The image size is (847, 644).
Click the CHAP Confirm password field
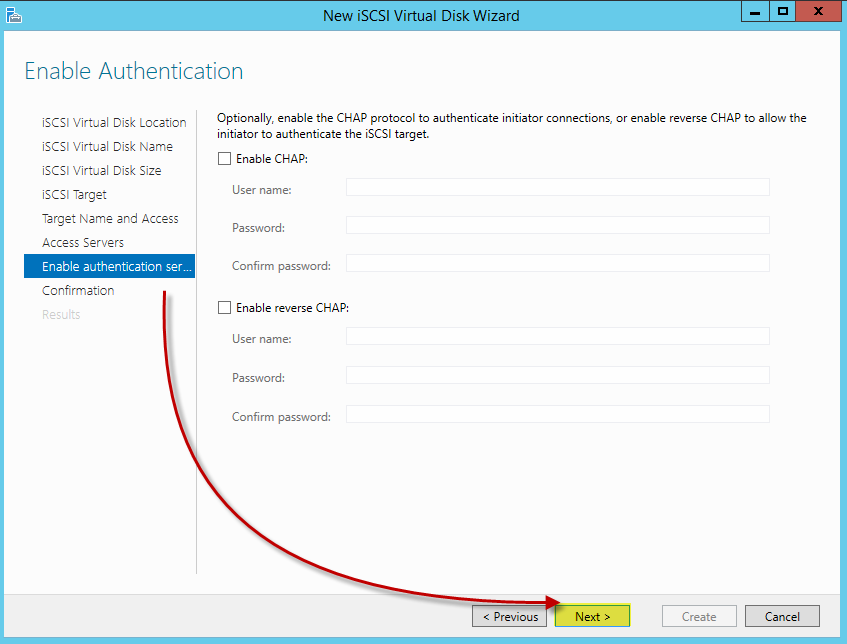pos(557,263)
